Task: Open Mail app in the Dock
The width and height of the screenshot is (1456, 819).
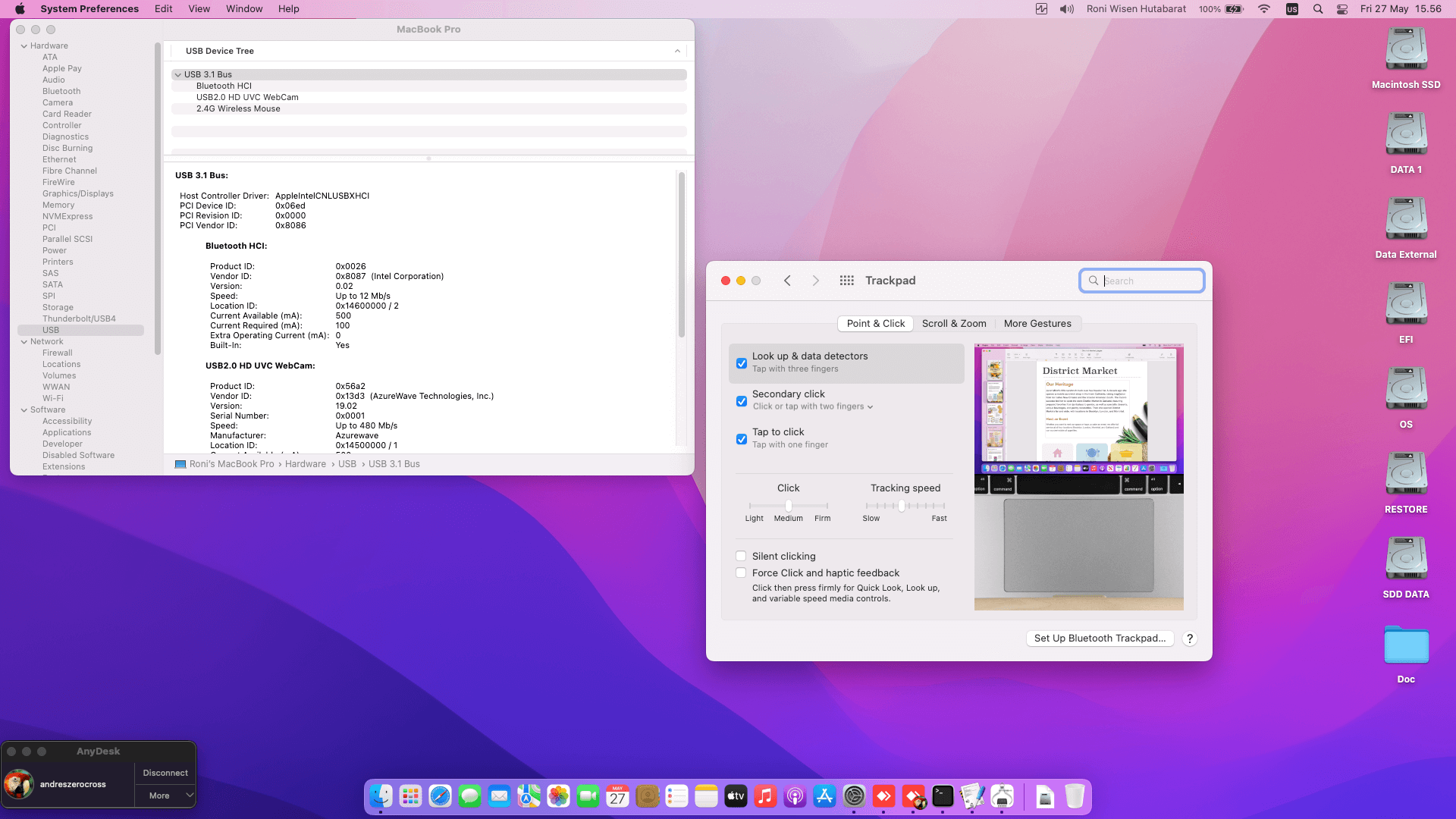Action: (499, 796)
